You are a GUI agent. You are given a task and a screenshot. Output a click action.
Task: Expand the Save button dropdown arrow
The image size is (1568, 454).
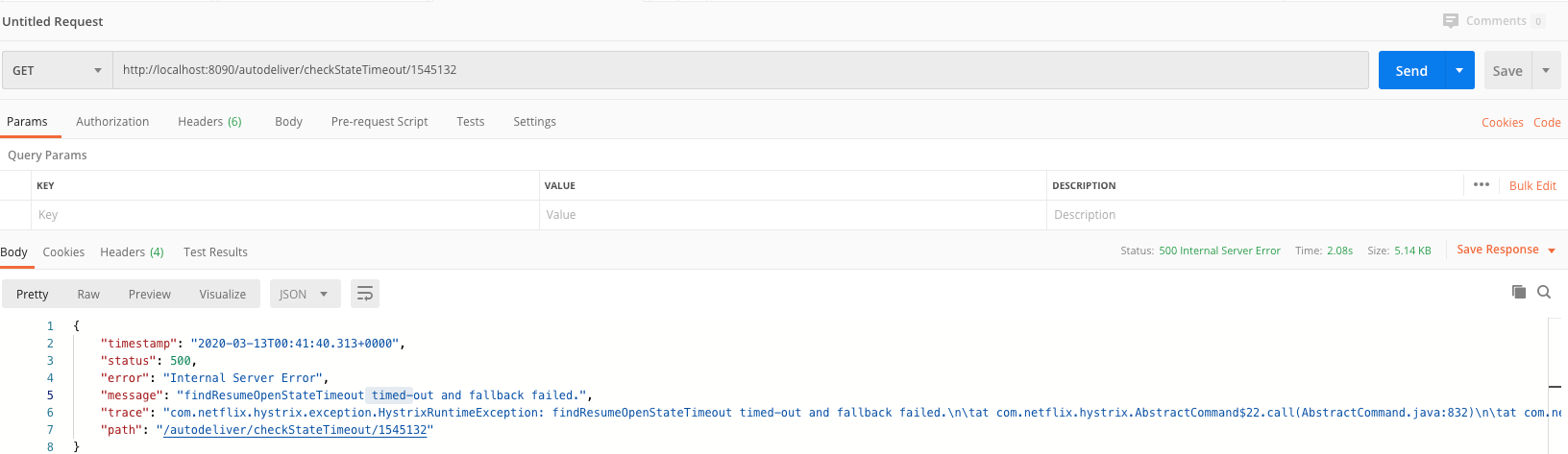tap(1546, 70)
